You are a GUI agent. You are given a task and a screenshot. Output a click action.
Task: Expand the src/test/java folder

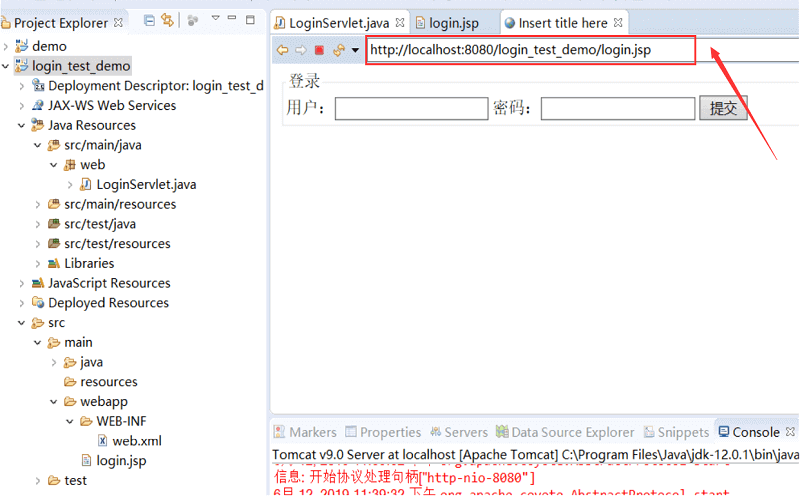(x=38, y=224)
